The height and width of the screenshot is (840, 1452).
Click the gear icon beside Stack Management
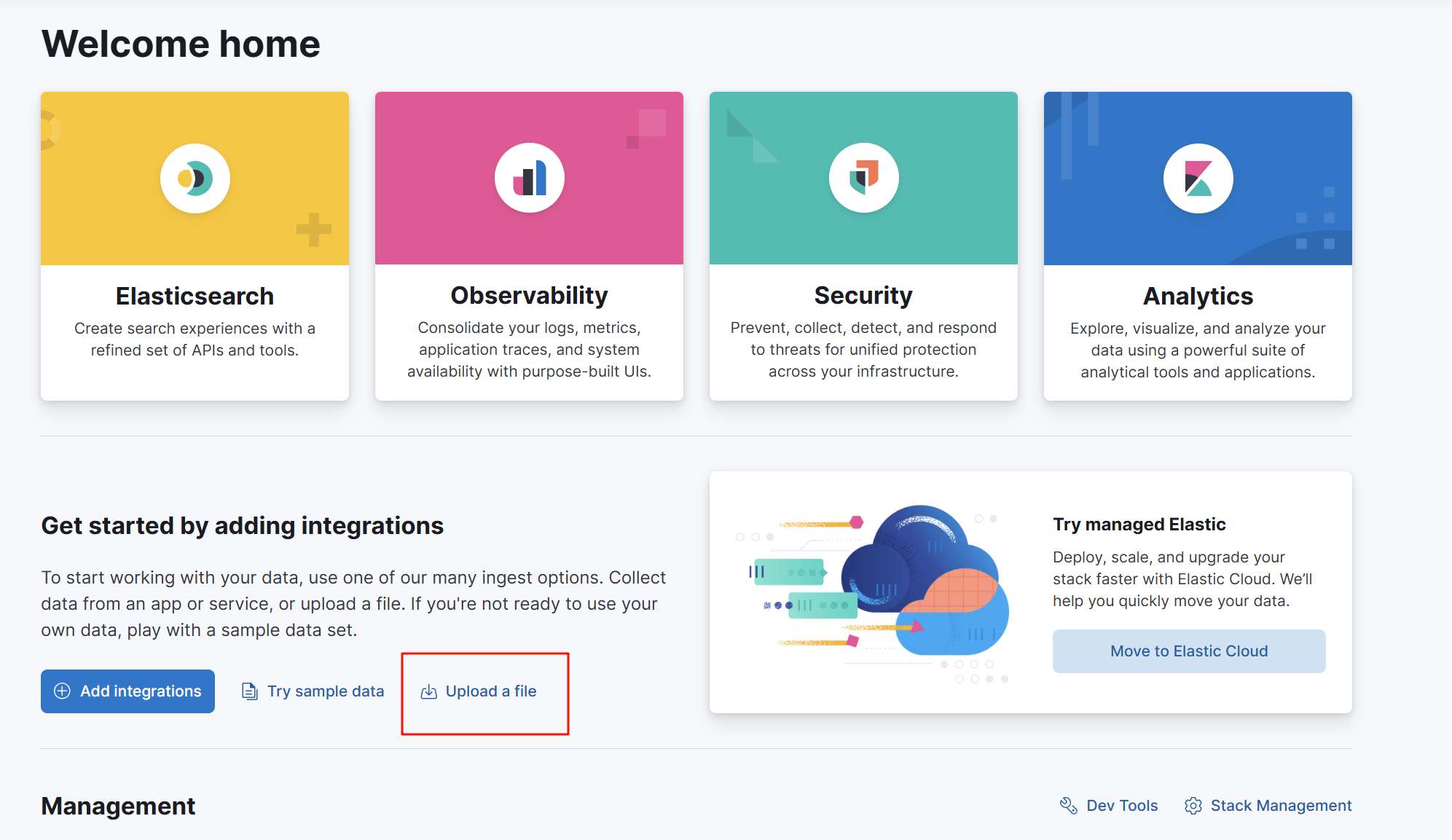coord(1193,805)
